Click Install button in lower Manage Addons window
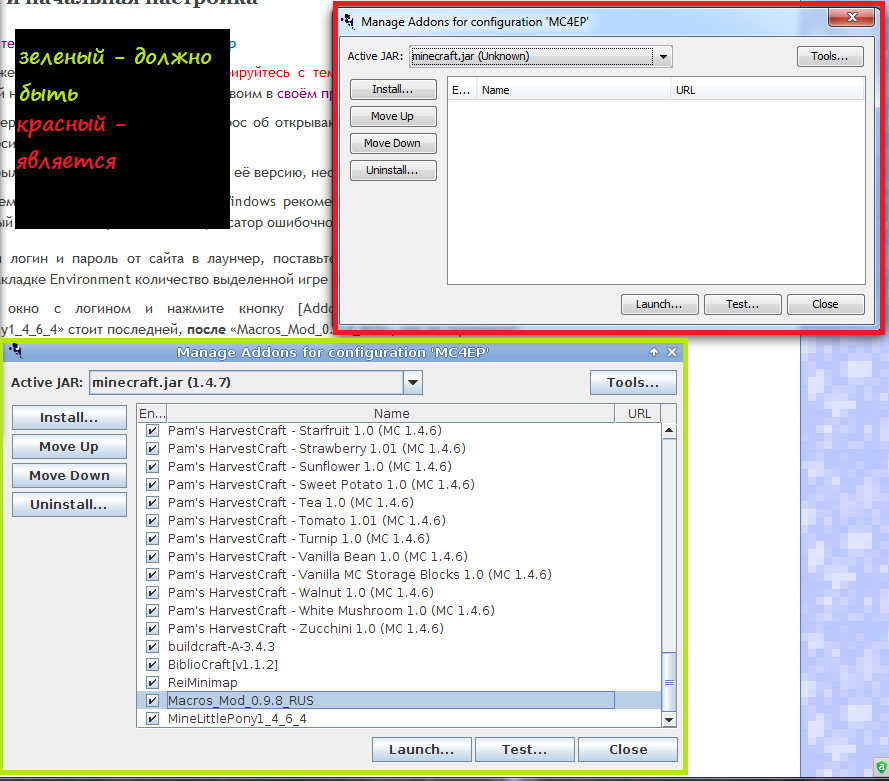 [x=69, y=418]
